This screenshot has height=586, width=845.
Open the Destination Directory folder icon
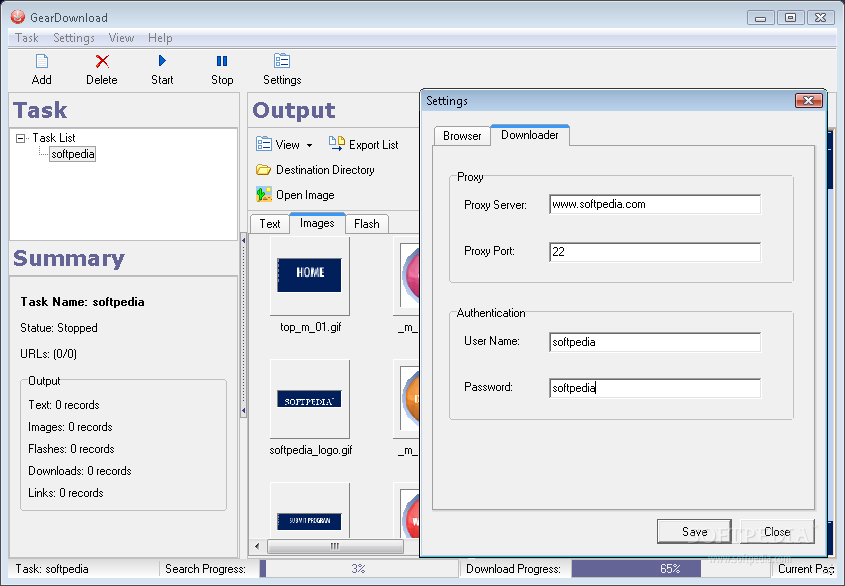tap(264, 170)
